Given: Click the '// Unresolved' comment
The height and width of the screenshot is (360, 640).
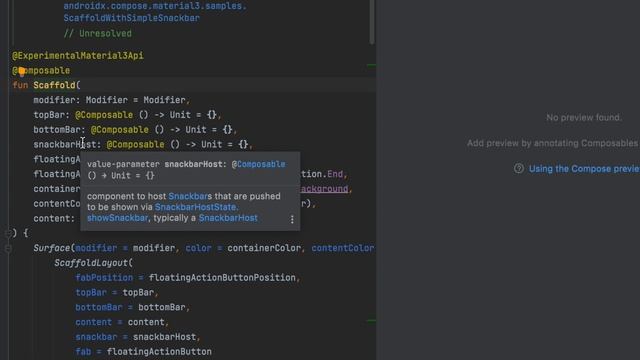Looking at the screenshot, I should coord(98,33).
